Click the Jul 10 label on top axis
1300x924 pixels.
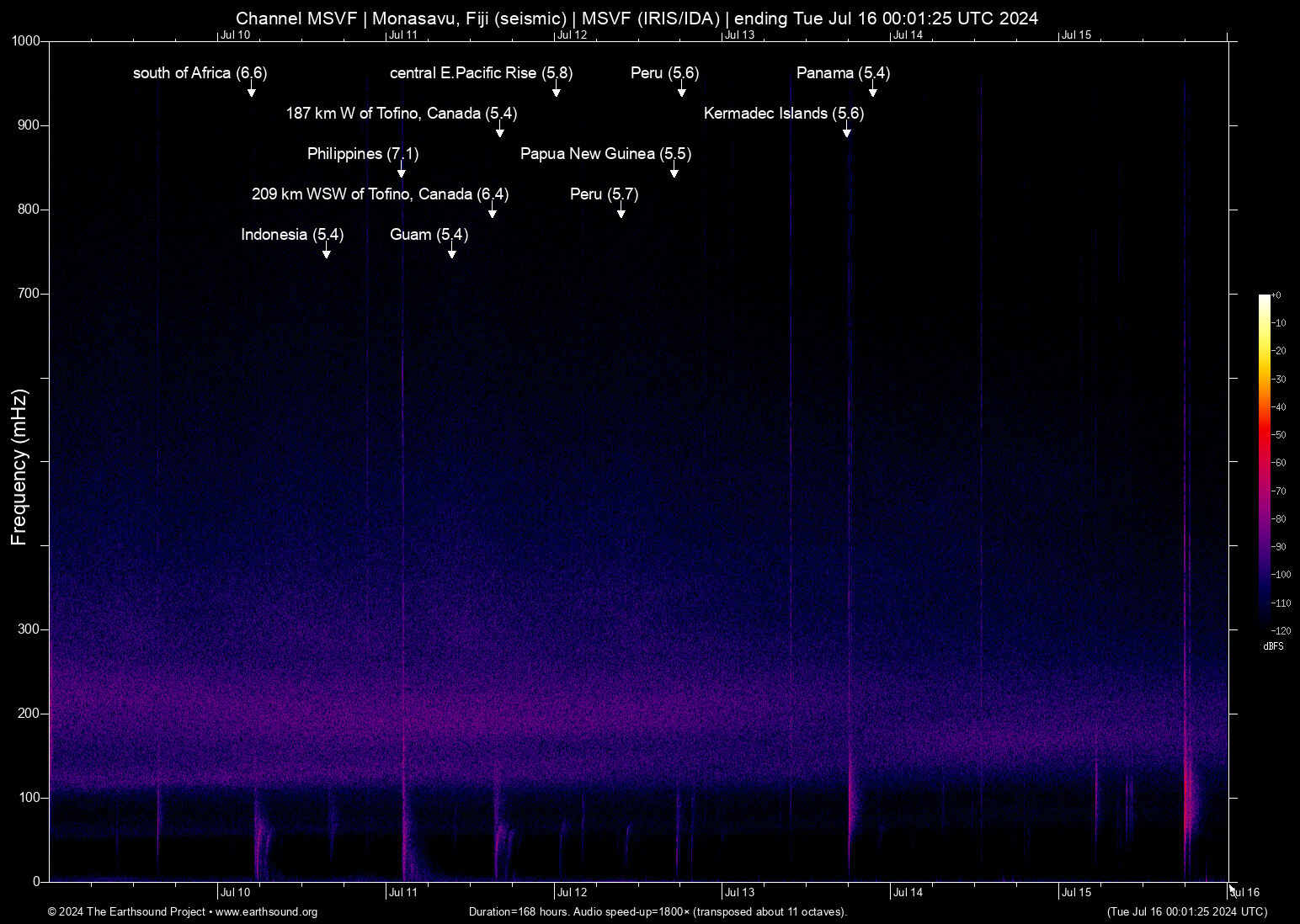pyautogui.click(x=236, y=35)
